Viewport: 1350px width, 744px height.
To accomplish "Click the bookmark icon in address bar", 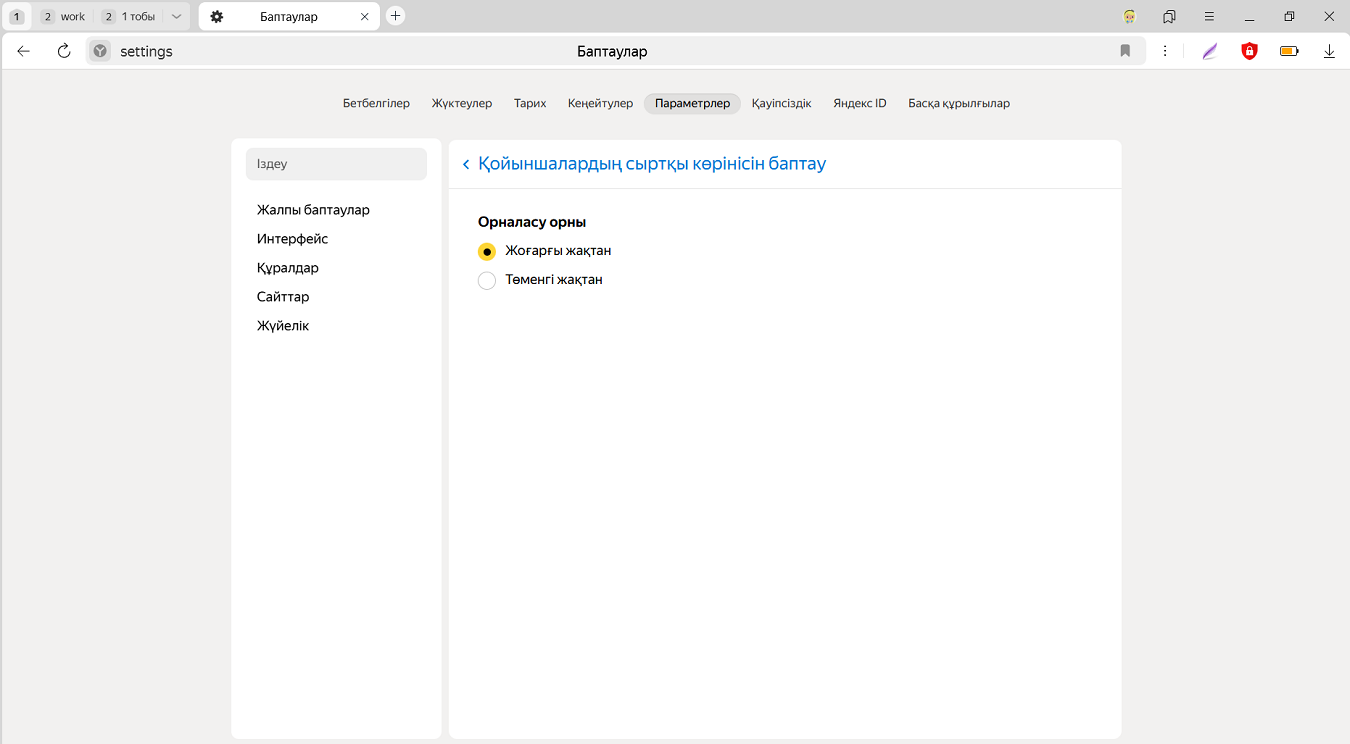I will pos(1125,51).
